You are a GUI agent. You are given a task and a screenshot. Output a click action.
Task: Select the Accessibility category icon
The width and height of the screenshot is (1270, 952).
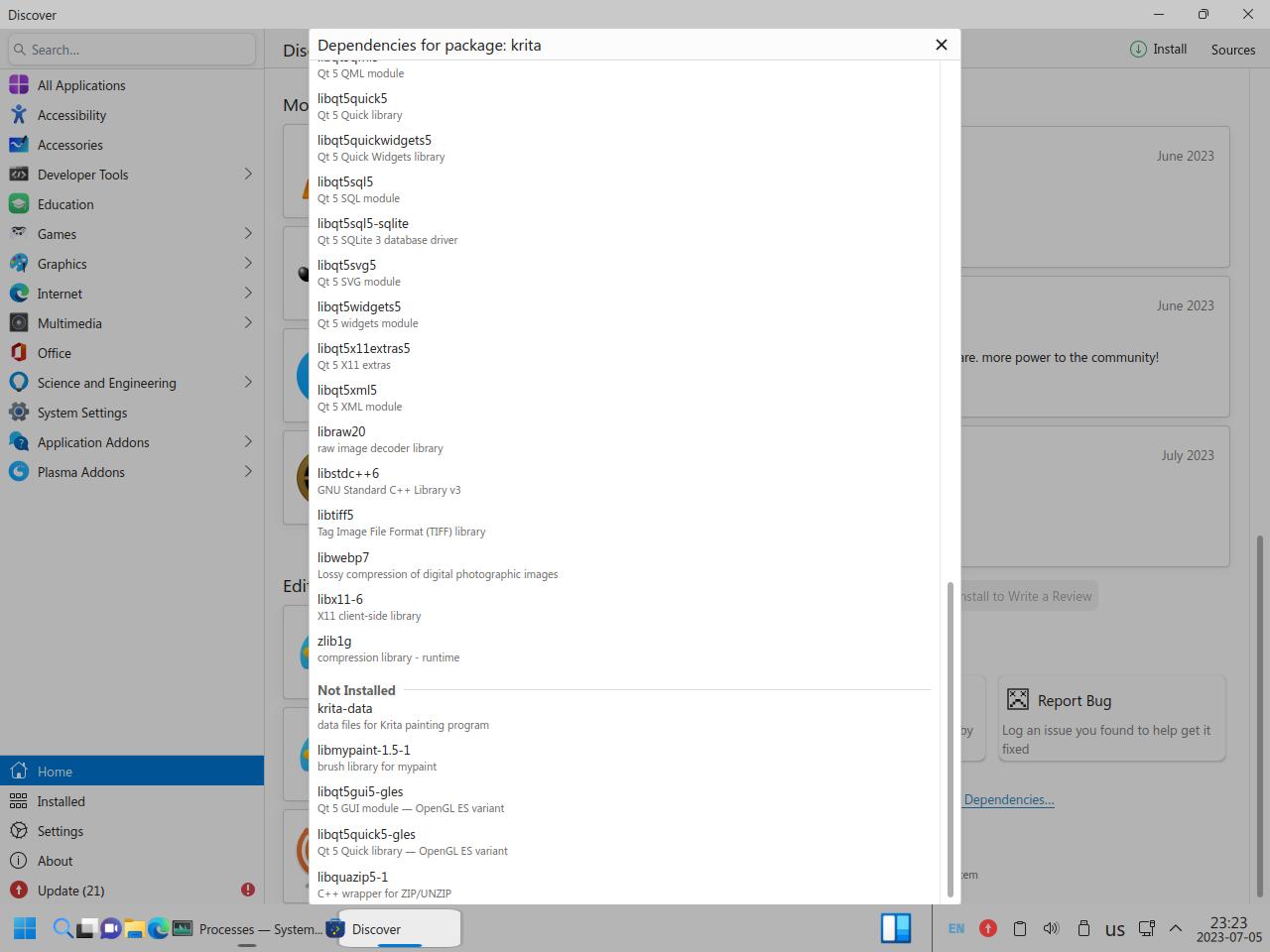(x=19, y=115)
